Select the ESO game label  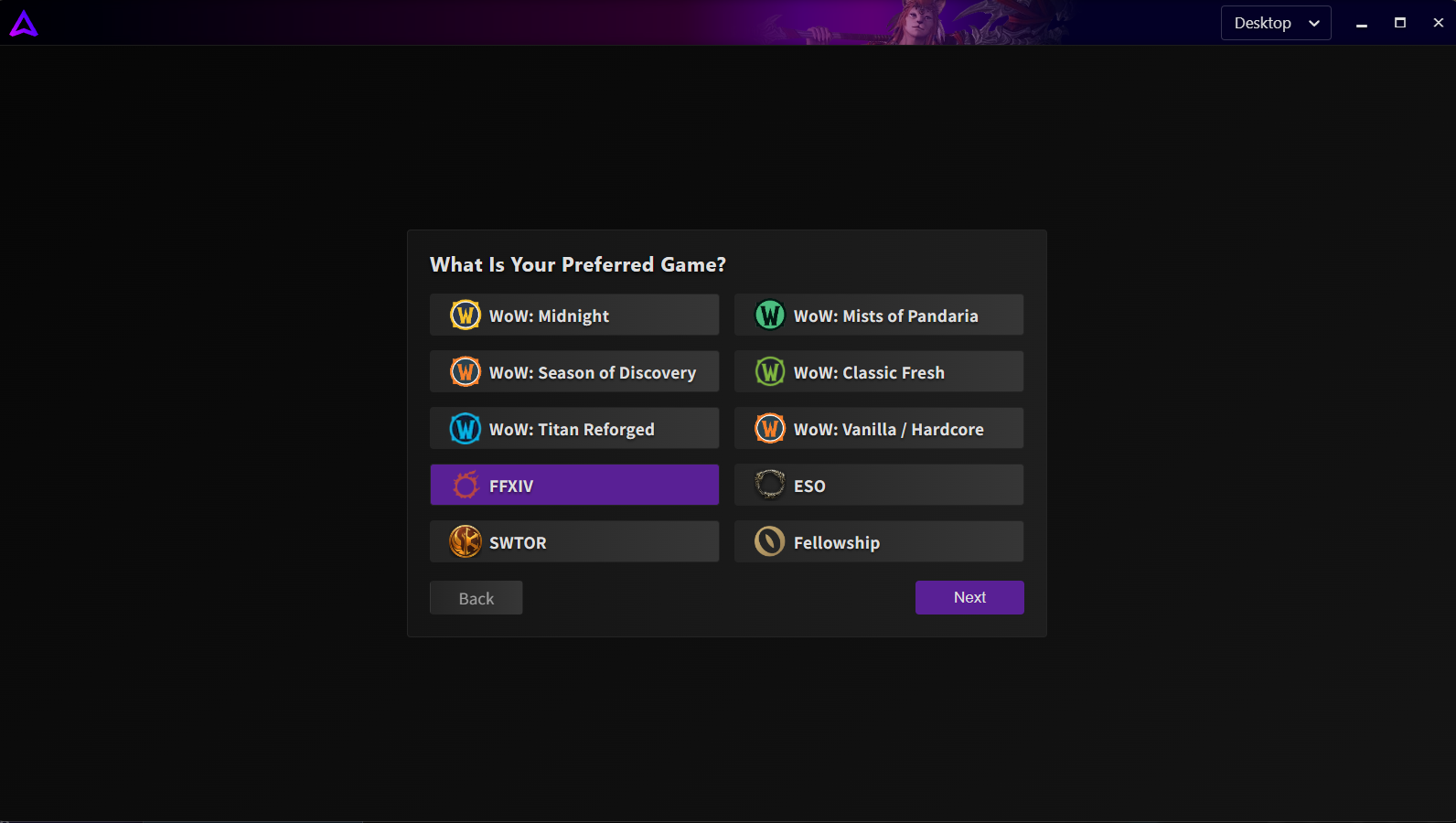coord(809,486)
